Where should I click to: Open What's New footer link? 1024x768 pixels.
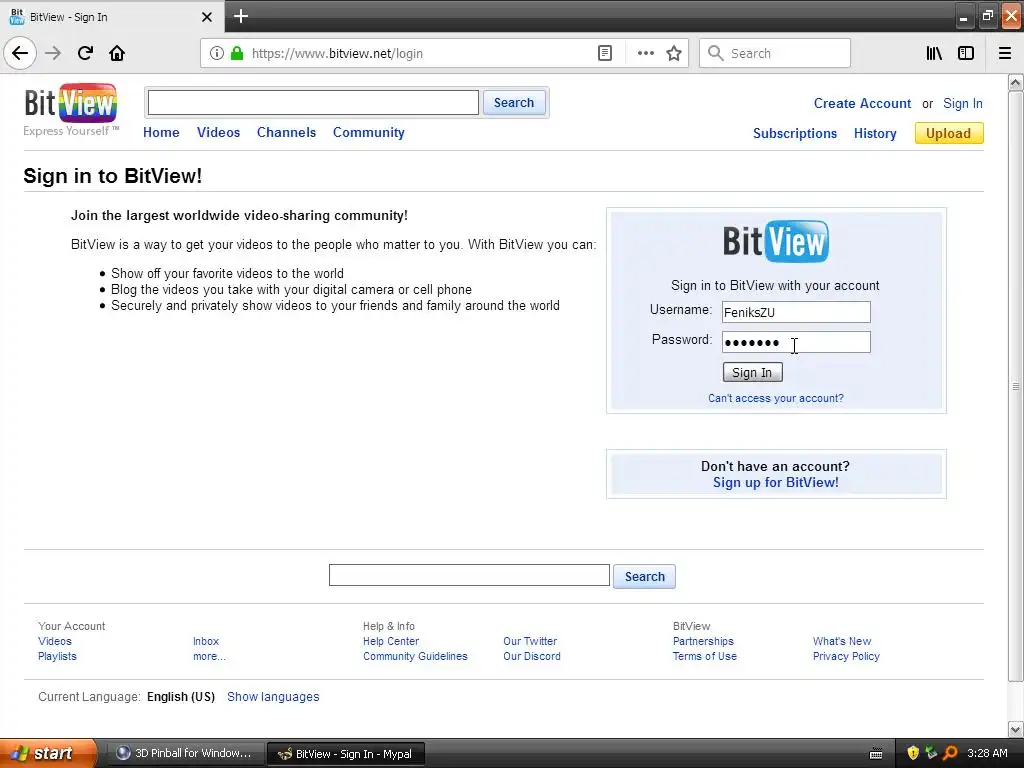(x=842, y=641)
